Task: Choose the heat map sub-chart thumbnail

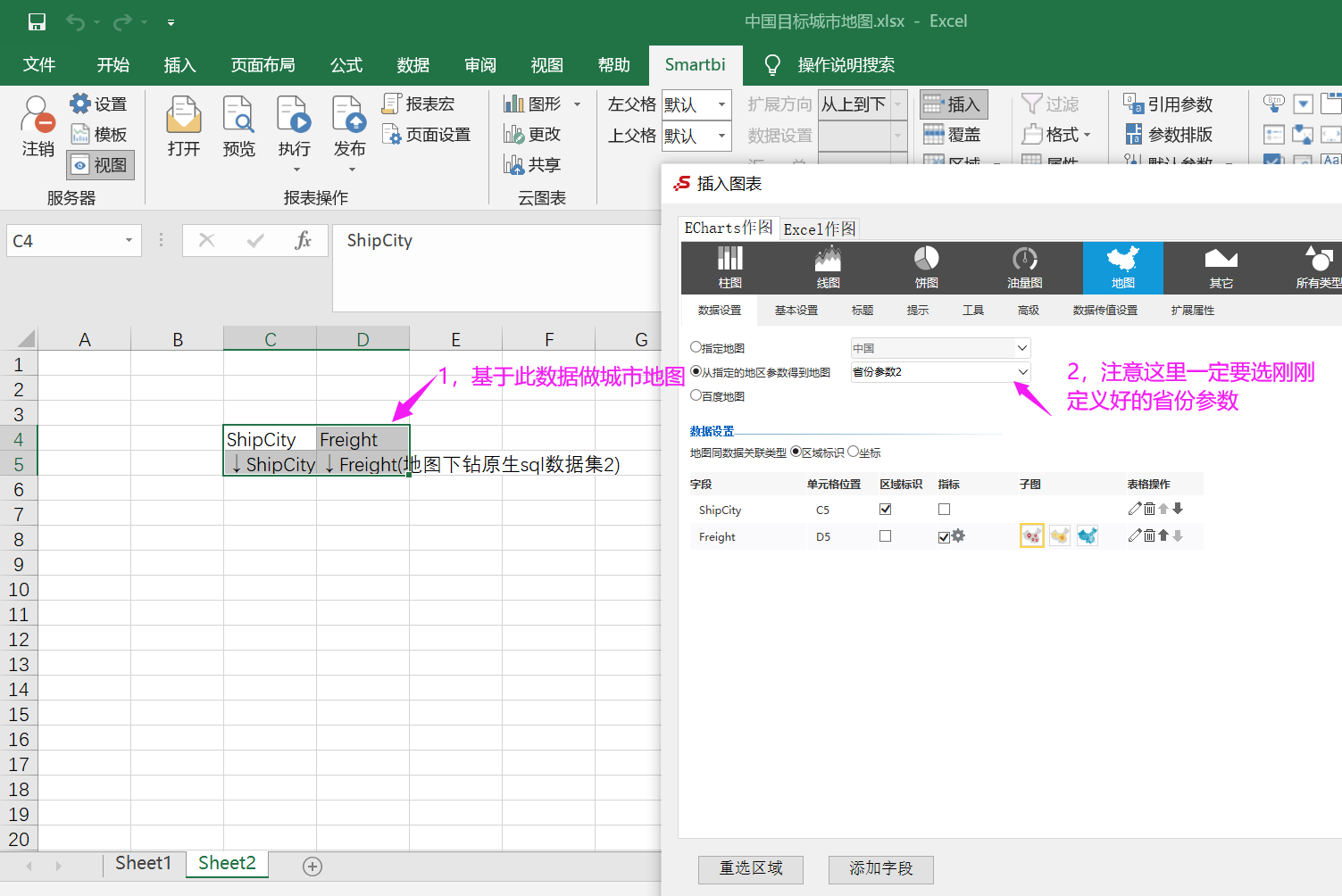Action: point(1060,535)
